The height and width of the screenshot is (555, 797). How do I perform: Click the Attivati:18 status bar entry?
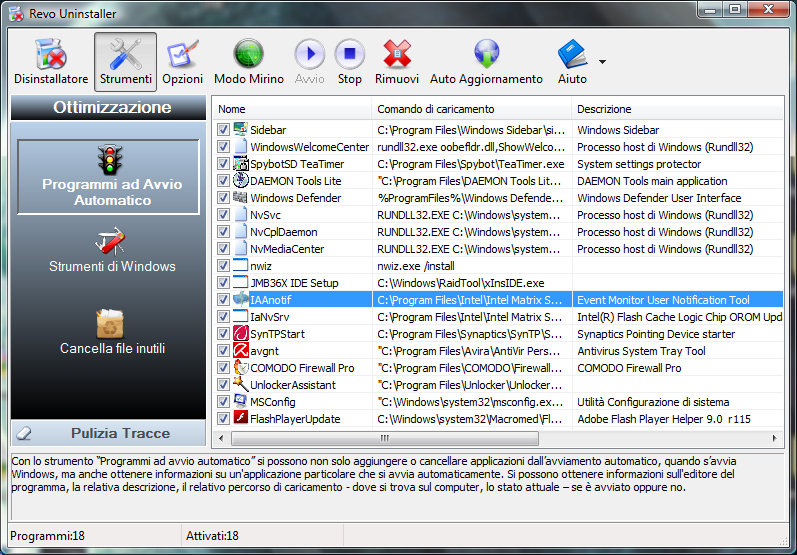(x=212, y=536)
